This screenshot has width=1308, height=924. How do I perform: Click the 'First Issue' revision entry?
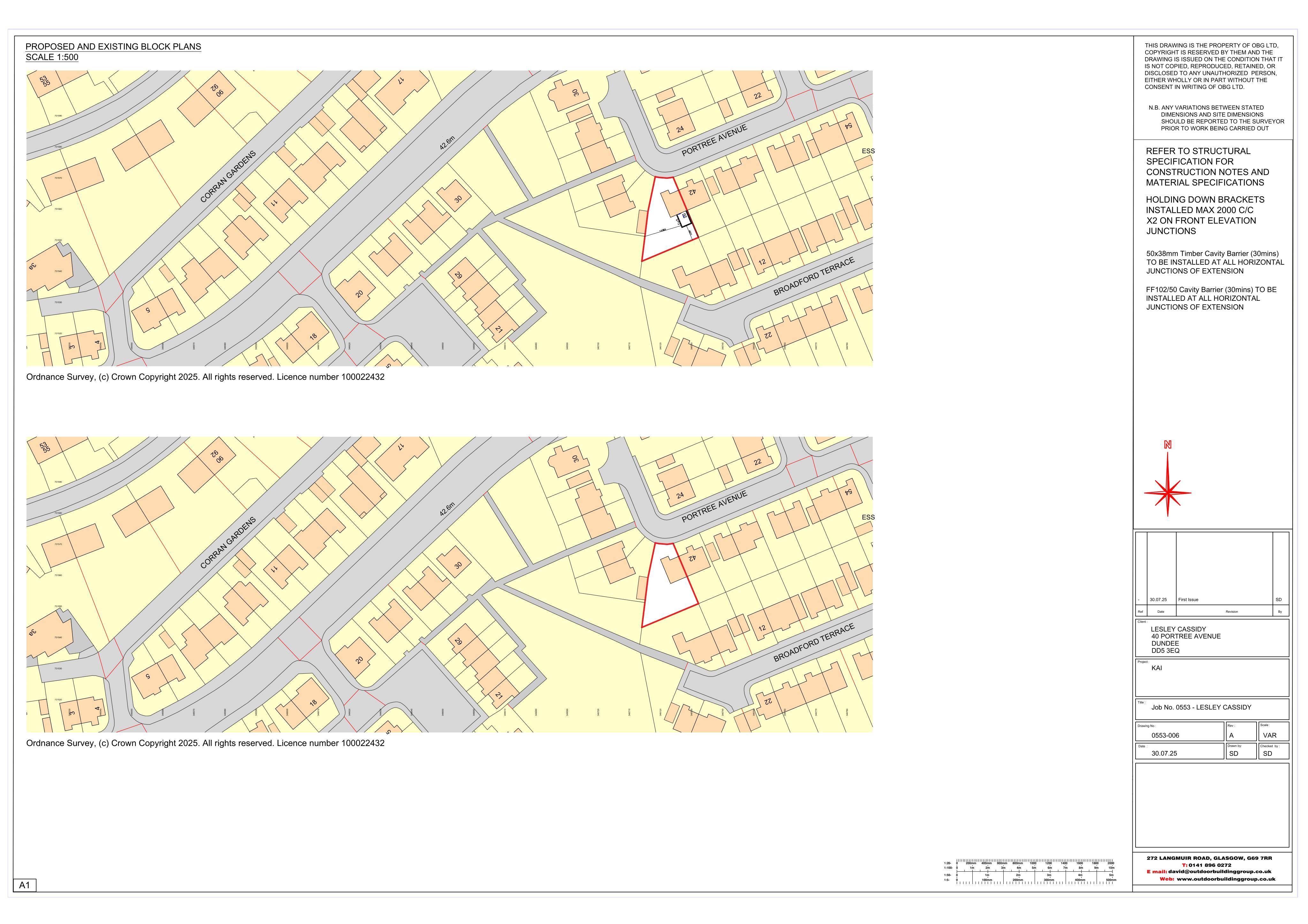(x=1188, y=600)
